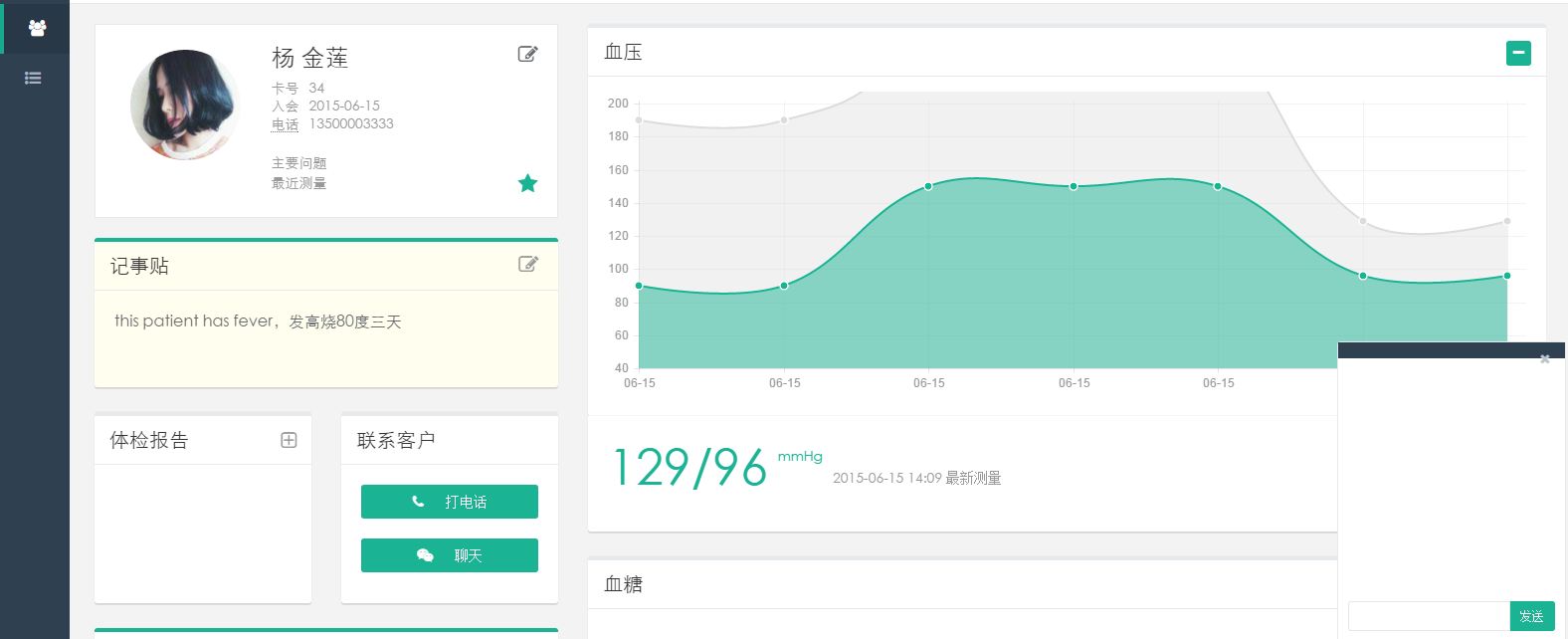The height and width of the screenshot is (639, 1568).
Task: Edit the 记事贴 sticky note
Action: point(527,264)
